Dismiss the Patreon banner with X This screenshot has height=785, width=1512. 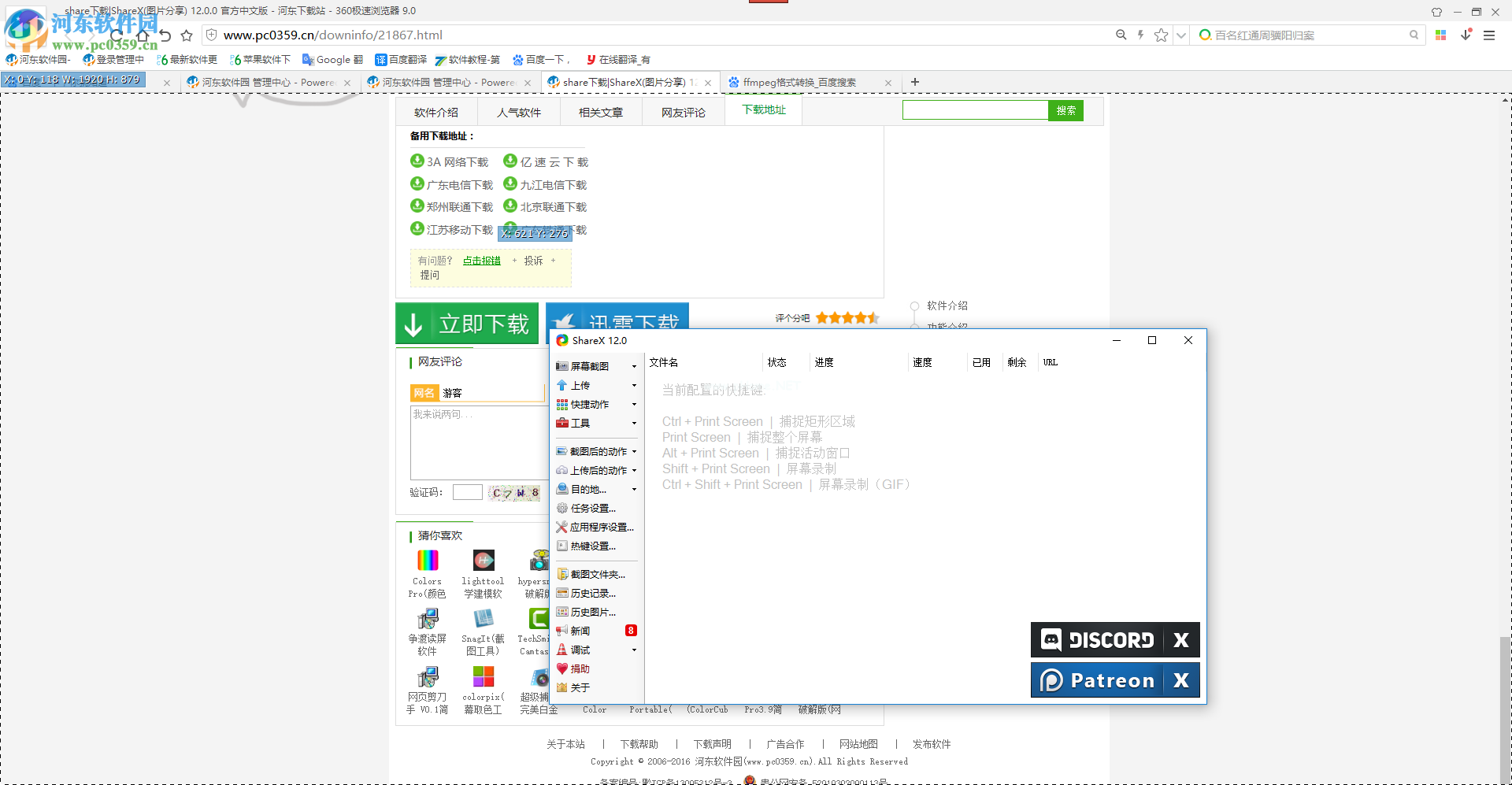1181,680
